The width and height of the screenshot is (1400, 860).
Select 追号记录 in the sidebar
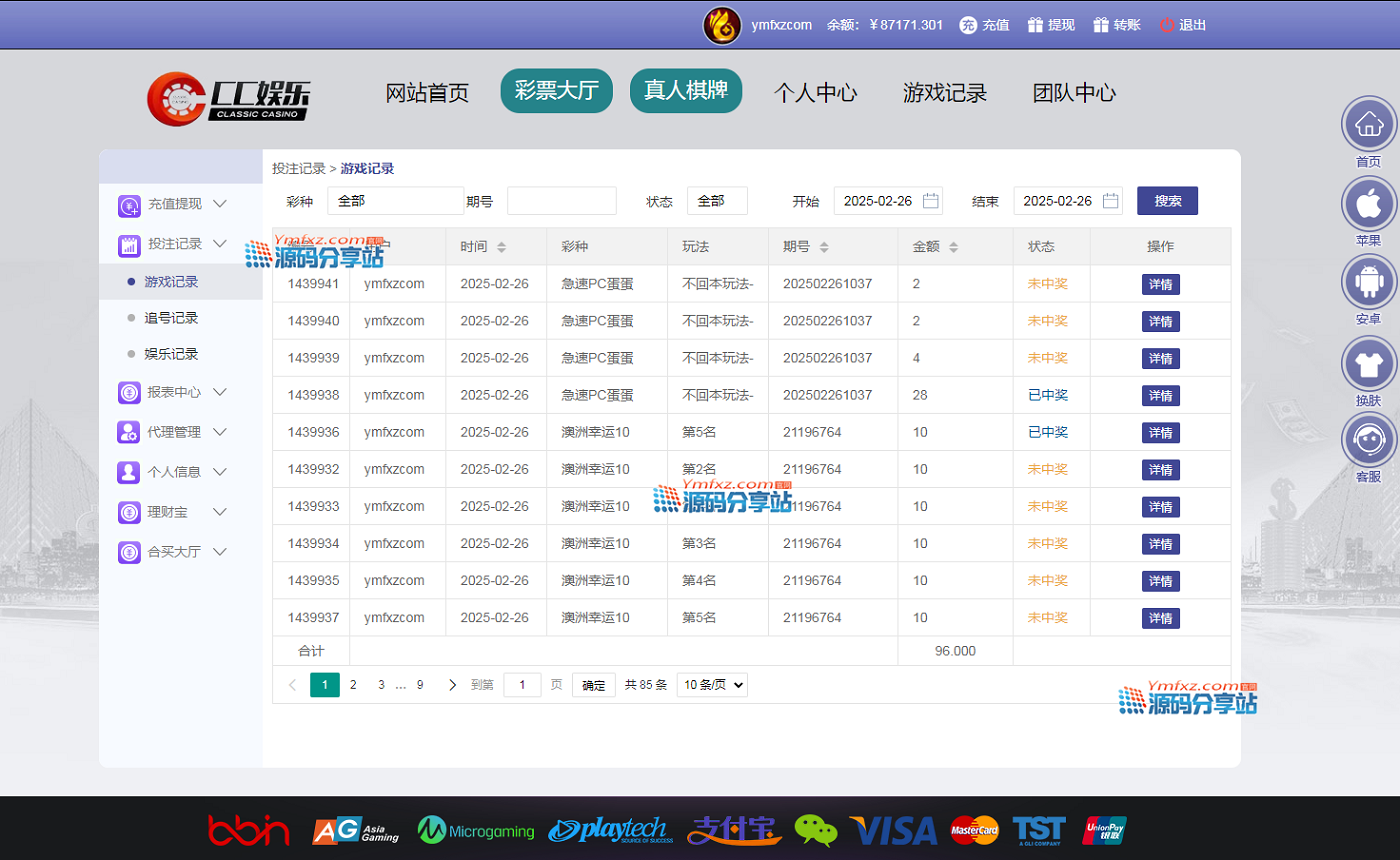click(171, 318)
